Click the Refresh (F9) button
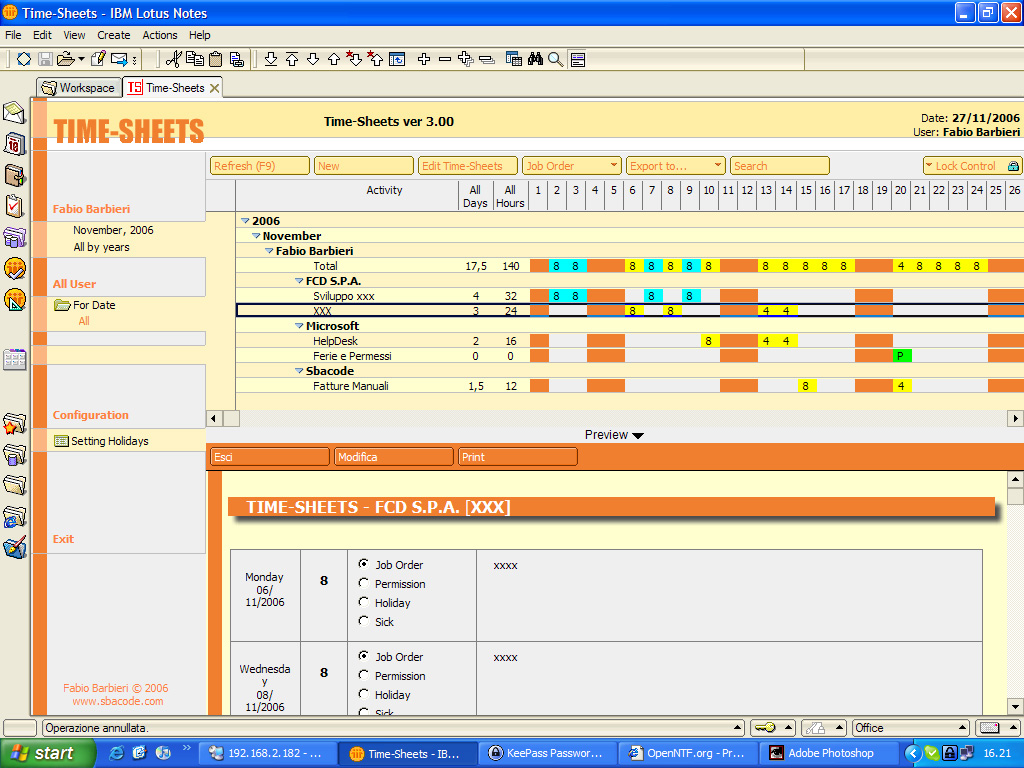The height and width of the screenshot is (768, 1024). [x=259, y=166]
